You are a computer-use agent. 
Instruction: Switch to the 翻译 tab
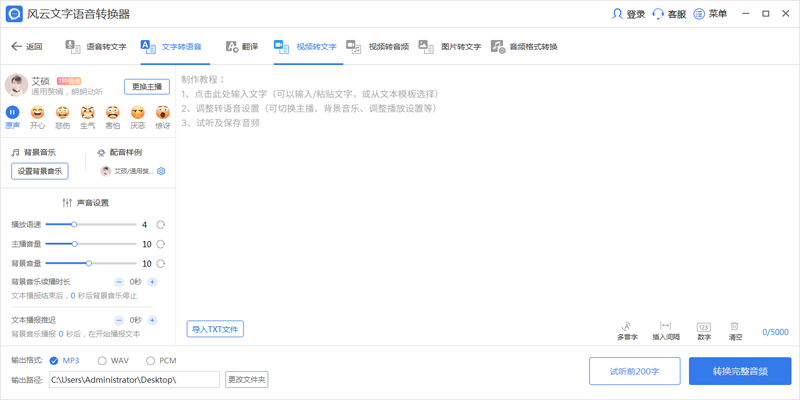[242, 46]
